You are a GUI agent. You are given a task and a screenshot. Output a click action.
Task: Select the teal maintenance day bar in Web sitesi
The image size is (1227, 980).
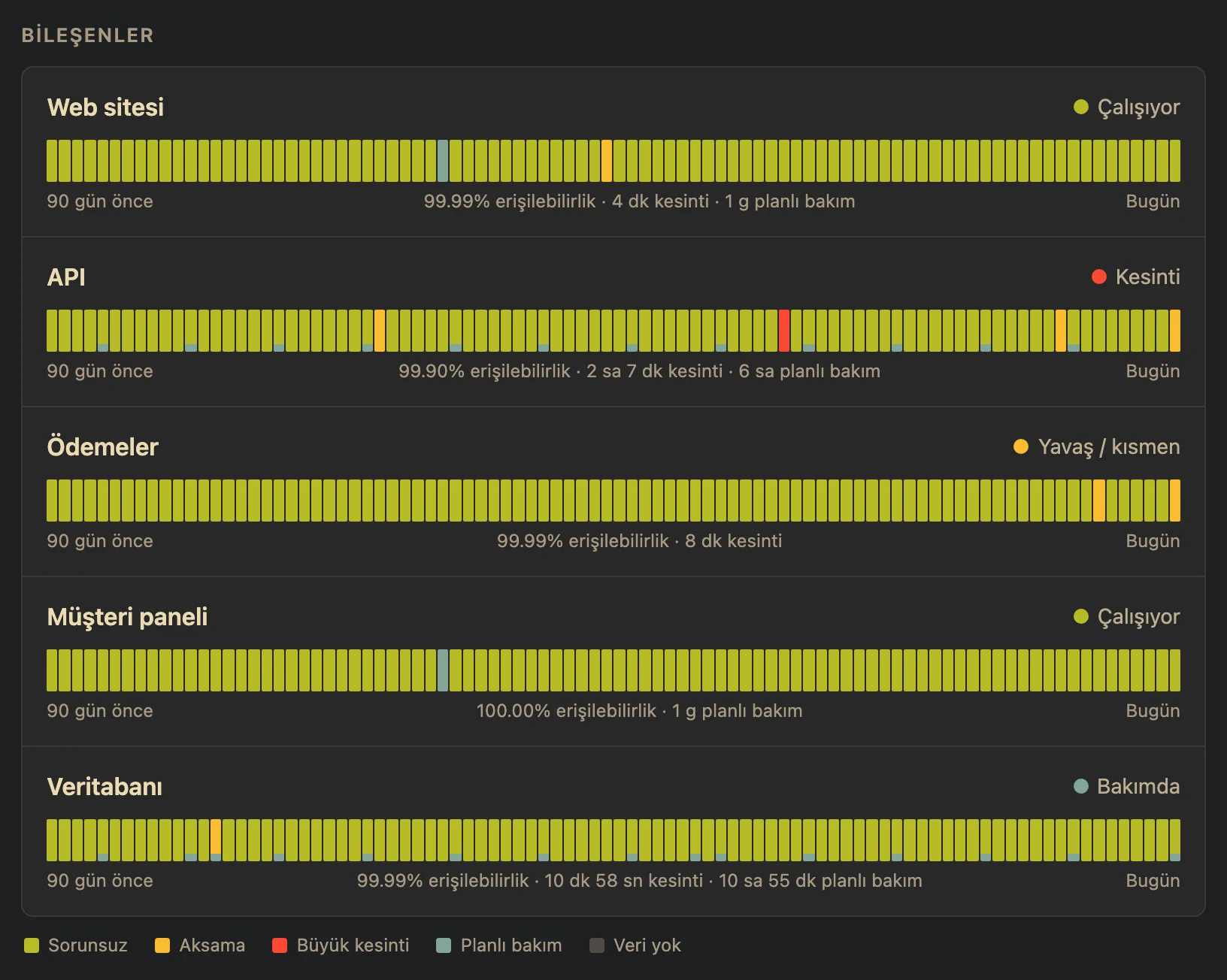tap(443, 161)
